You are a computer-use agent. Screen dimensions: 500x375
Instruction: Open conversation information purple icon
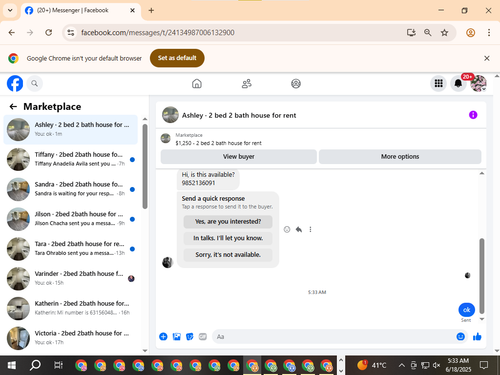point(473,115)
